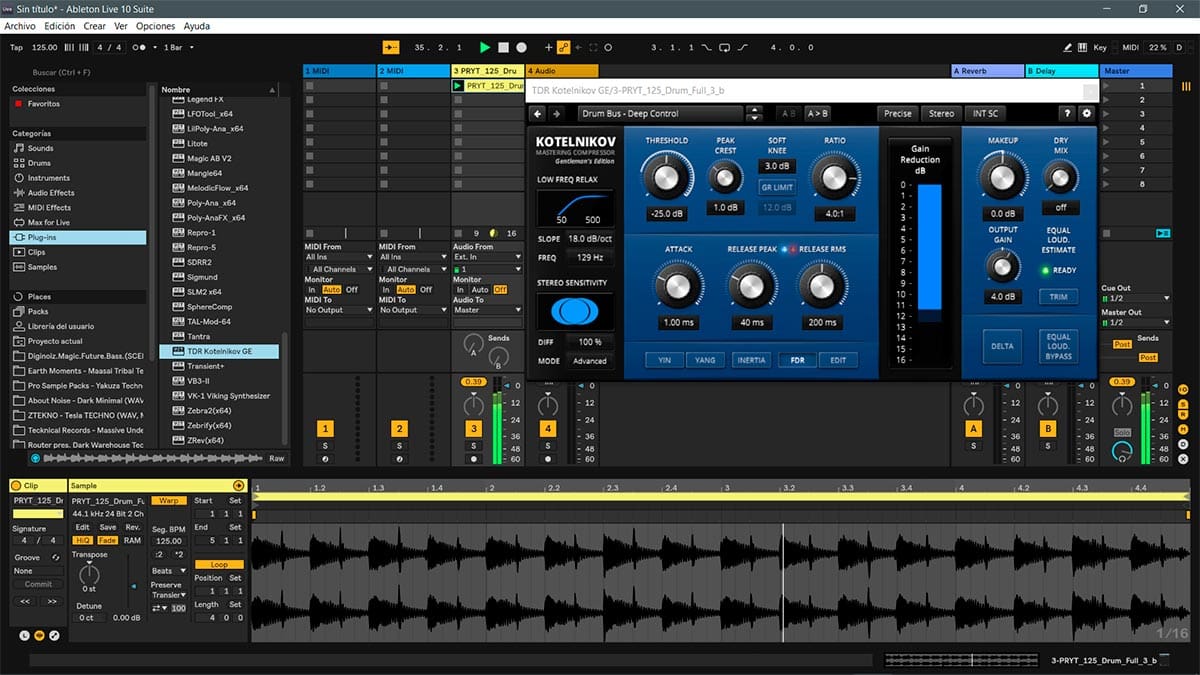1200x675 pixels.
Task: Click the clip color chooser
Action: (x=38, y=513)
